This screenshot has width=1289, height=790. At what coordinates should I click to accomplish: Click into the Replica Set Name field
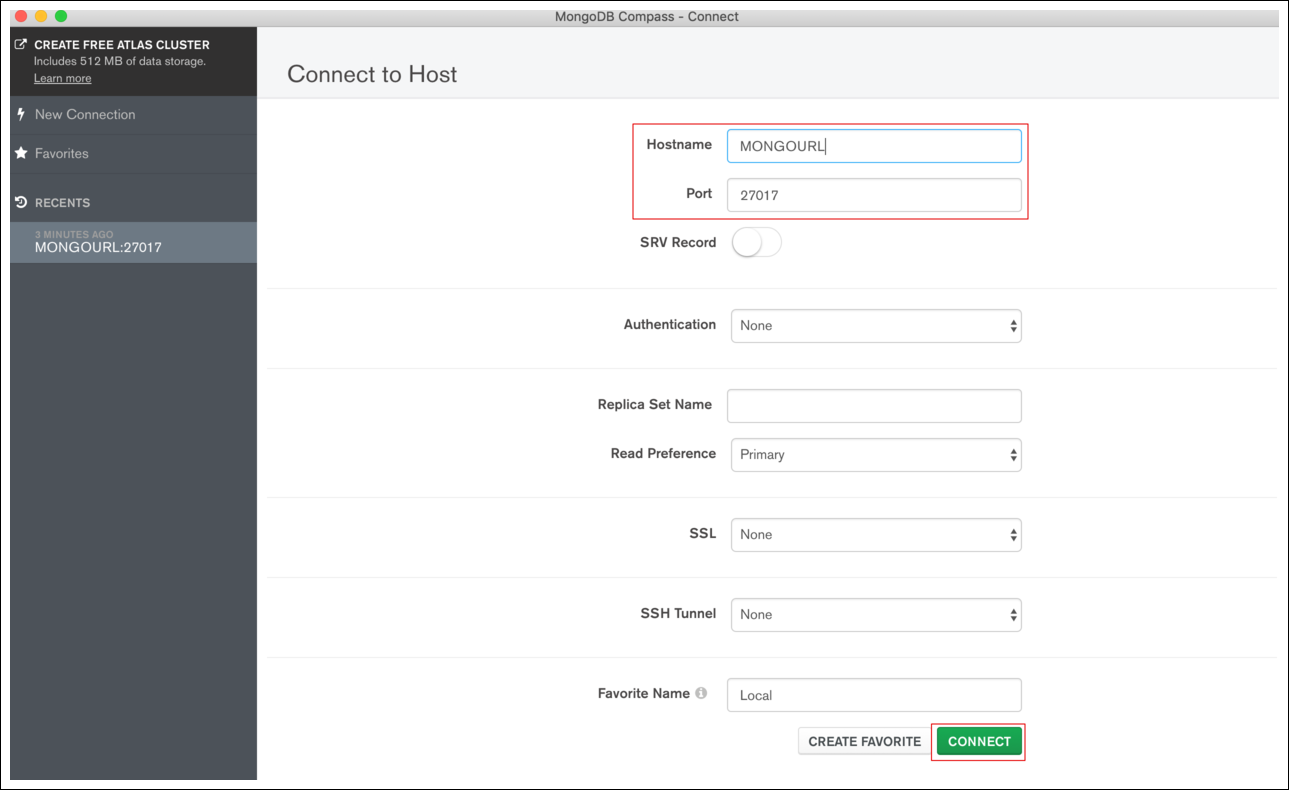pyautogui.click(x=874, y=406)
